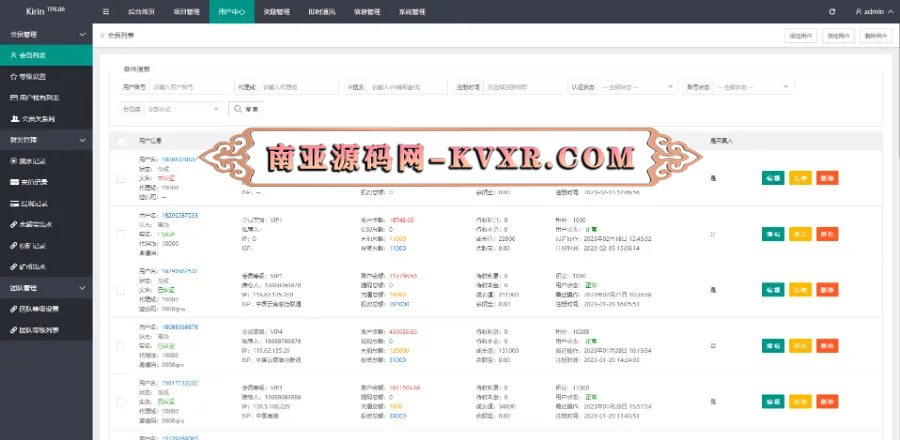Click the magnifier 搜索 search button

(246, 109)
